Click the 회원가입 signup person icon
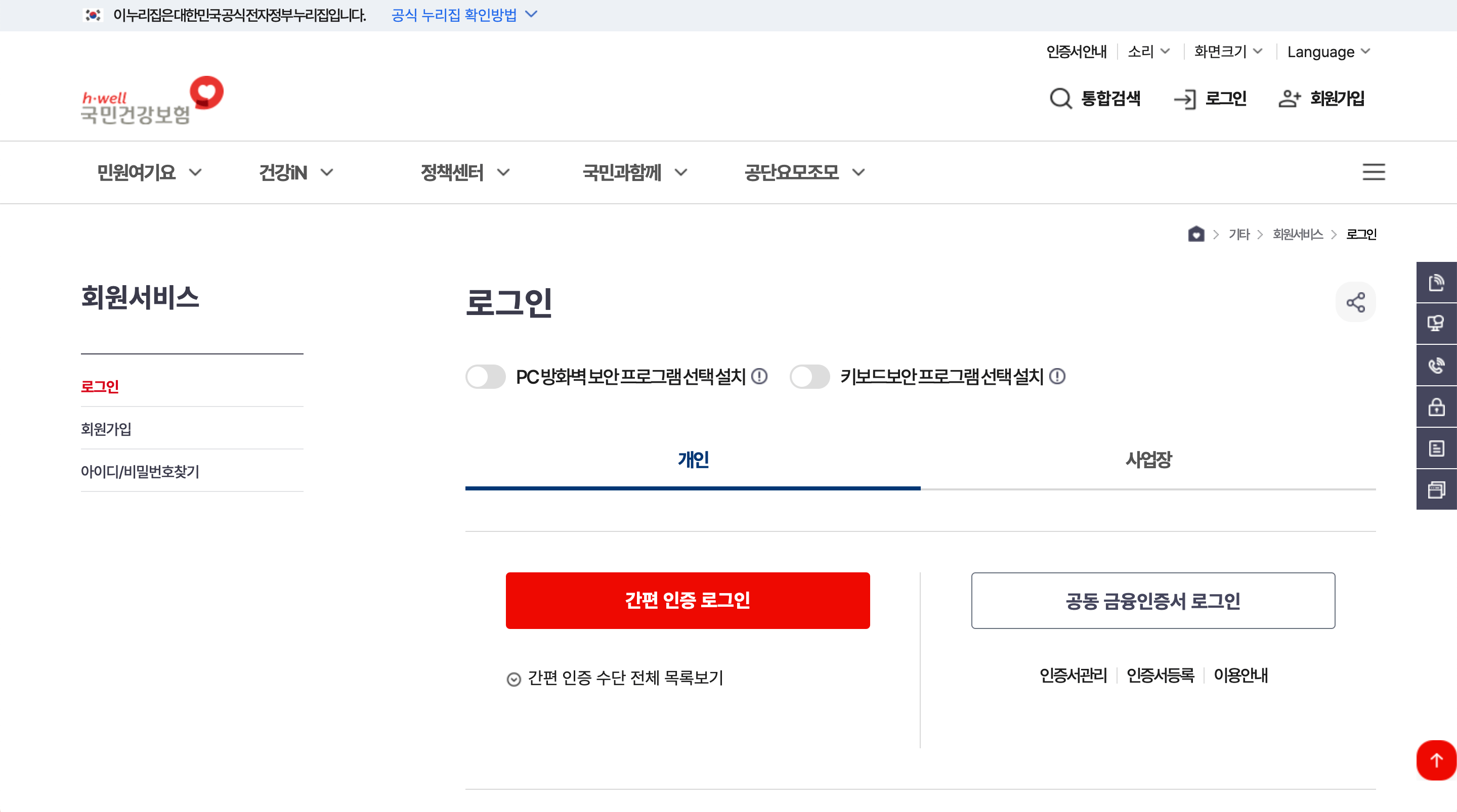1457x812 pixels. [x=1290, y=99]
